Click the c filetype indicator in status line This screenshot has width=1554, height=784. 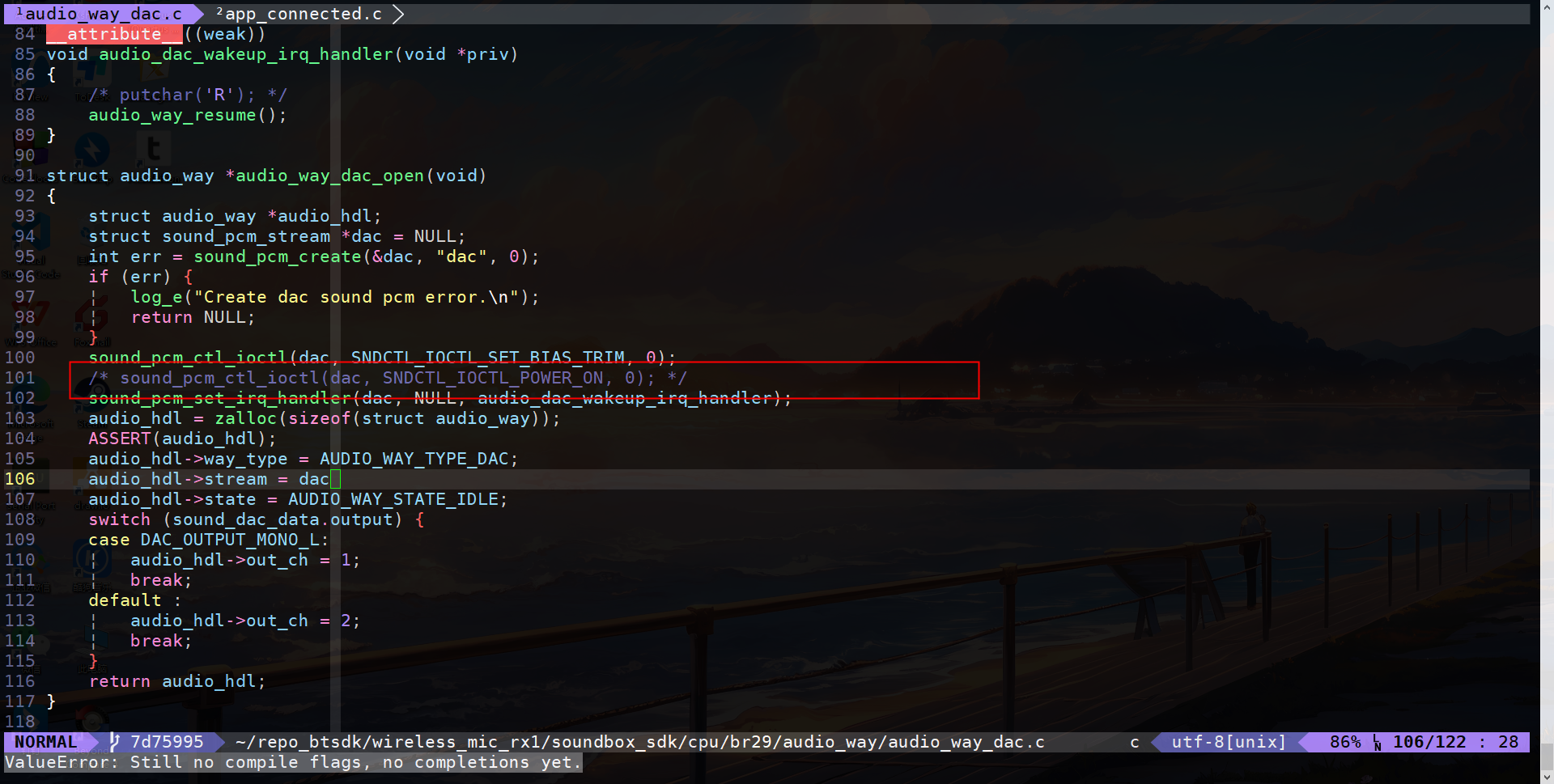(1135, 742)
